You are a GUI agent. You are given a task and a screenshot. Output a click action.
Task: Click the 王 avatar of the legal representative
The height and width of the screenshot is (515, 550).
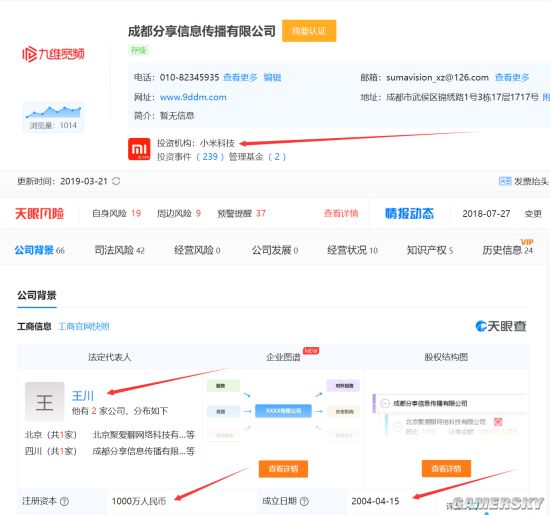click(x=45, y=402)
